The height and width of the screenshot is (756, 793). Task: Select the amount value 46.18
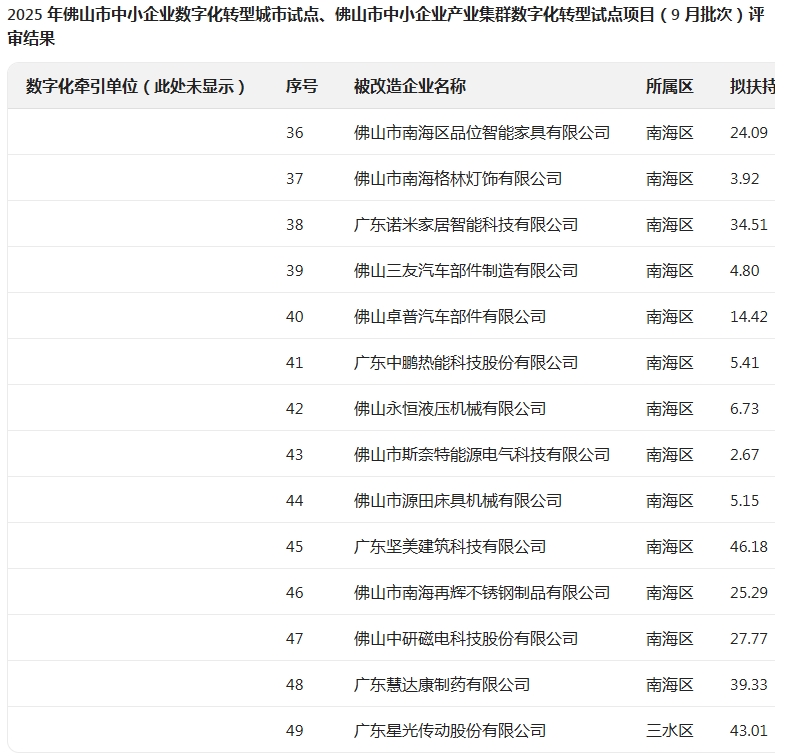(x=749, y=546)
